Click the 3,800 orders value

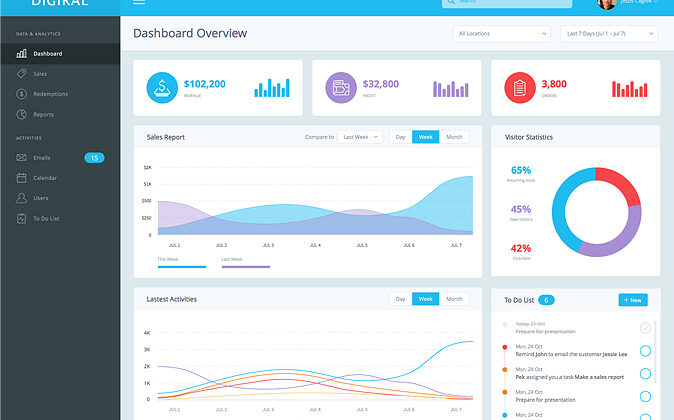554,84
